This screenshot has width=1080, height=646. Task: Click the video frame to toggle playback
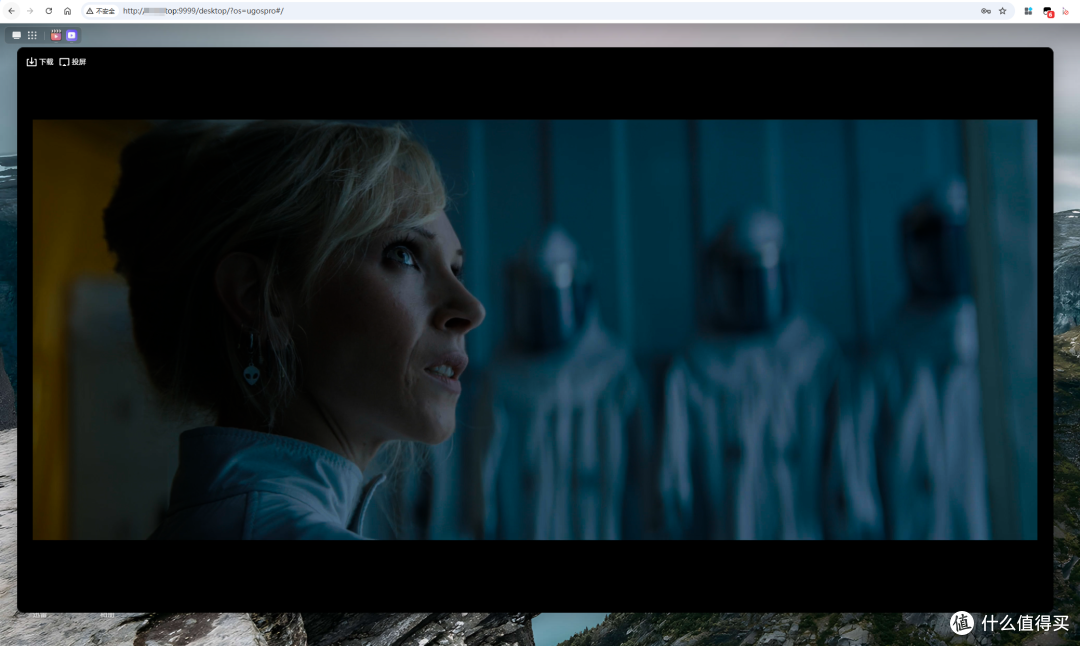[x=534, y=329]
